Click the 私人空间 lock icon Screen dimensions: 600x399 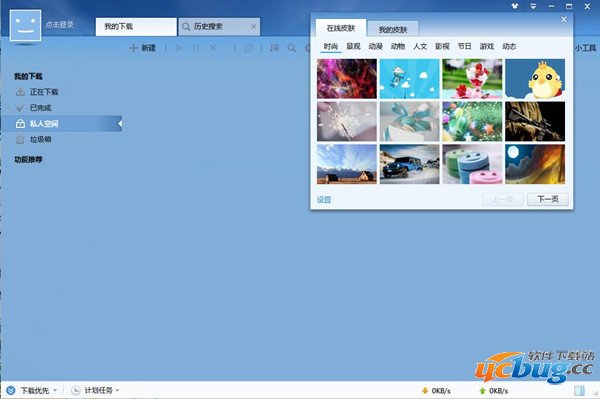click(20, 124)
